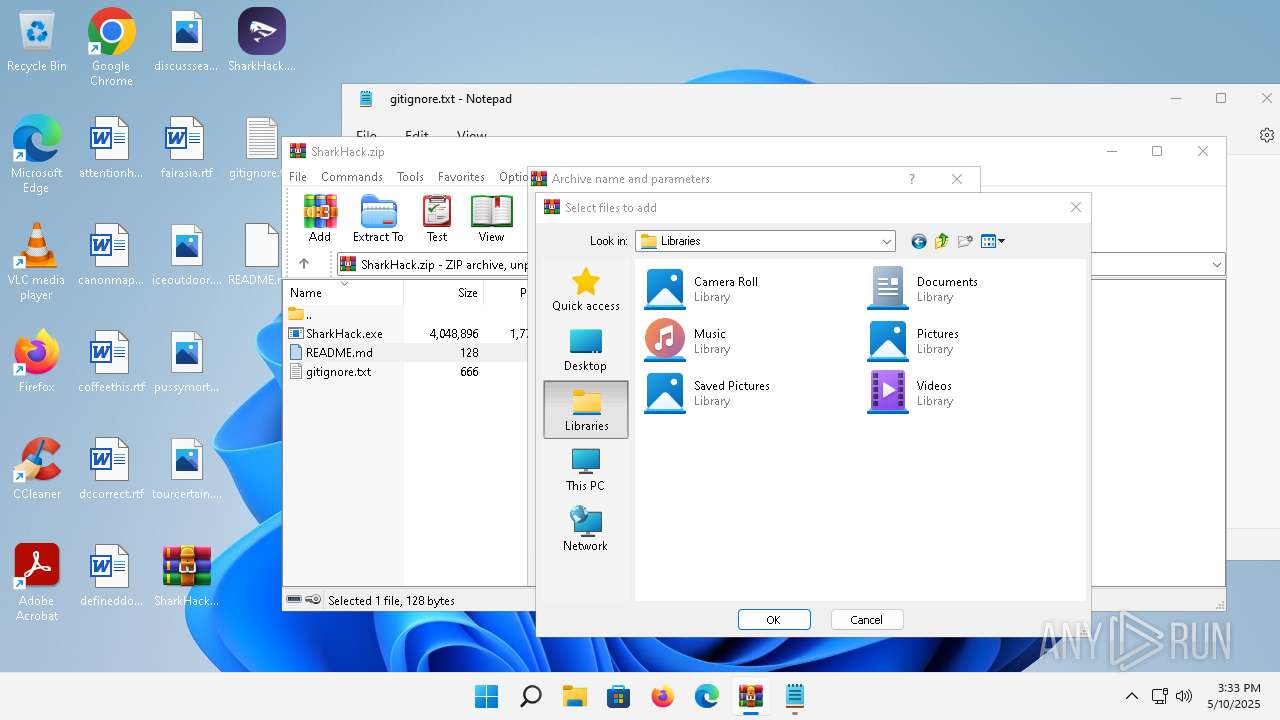
Task: Click Cancel in Select files dialog
Action: click(867, 620)
